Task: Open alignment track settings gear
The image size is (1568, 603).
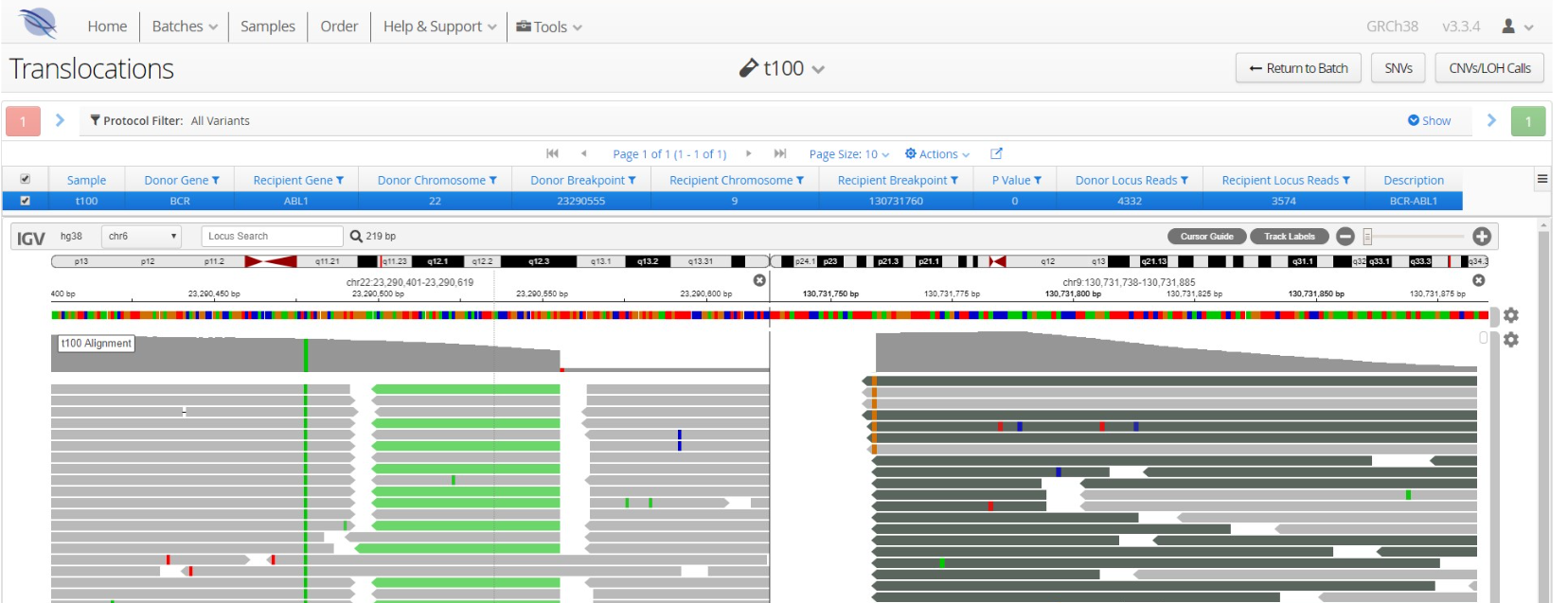Action: click(1511, 339)
